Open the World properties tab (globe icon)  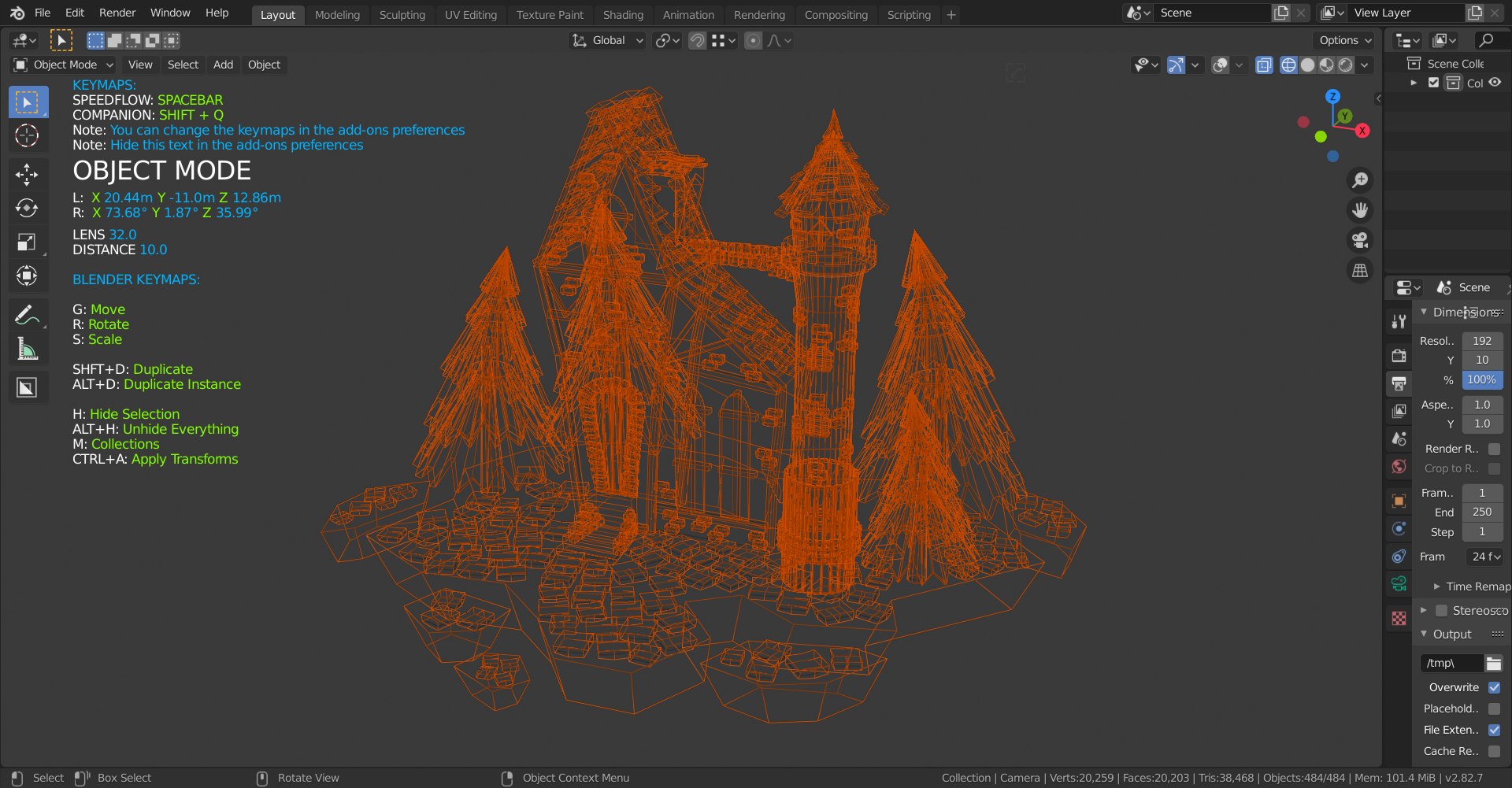1399,466
